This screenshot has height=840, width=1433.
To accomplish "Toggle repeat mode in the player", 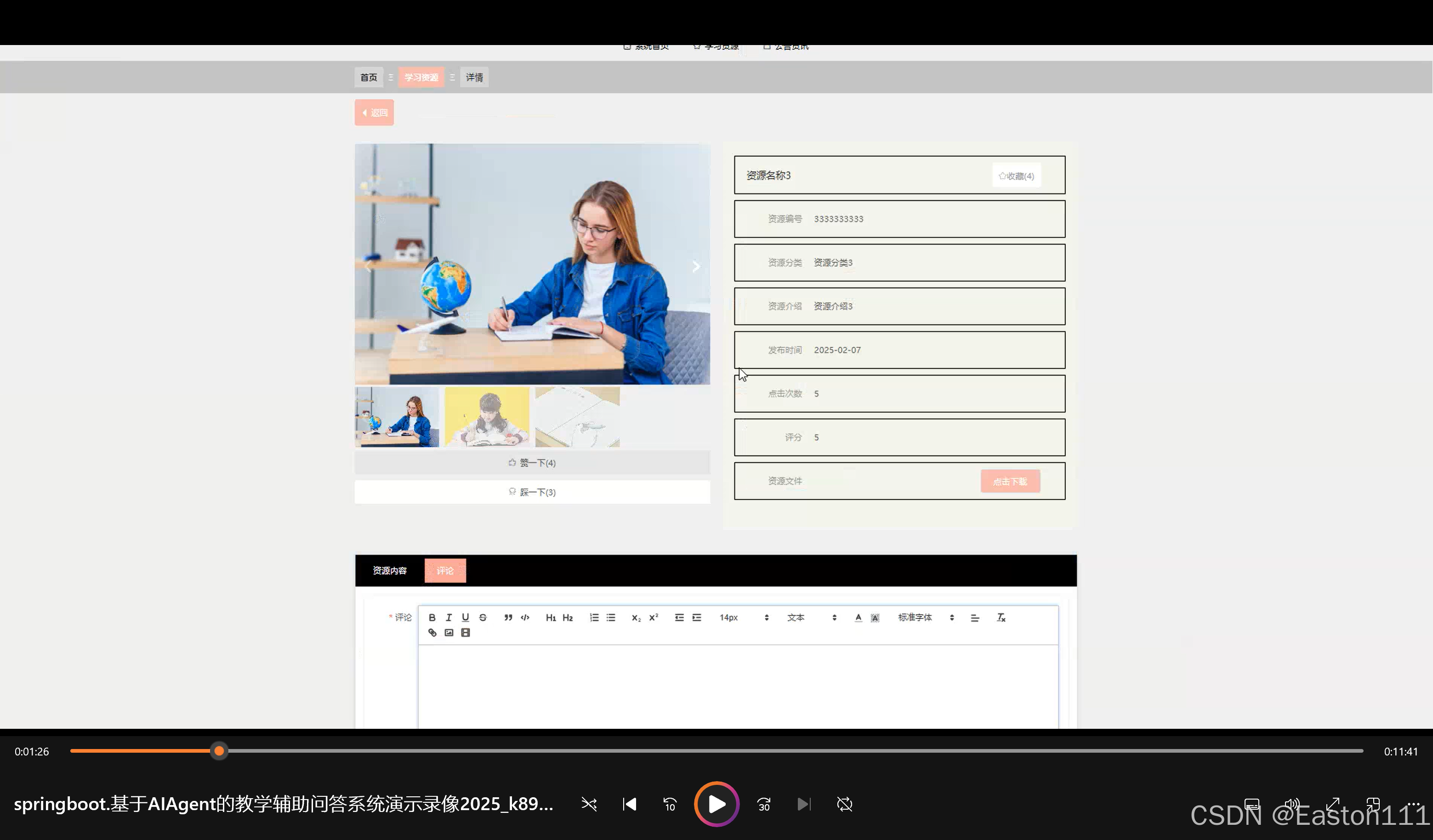I will pos(844,804).
